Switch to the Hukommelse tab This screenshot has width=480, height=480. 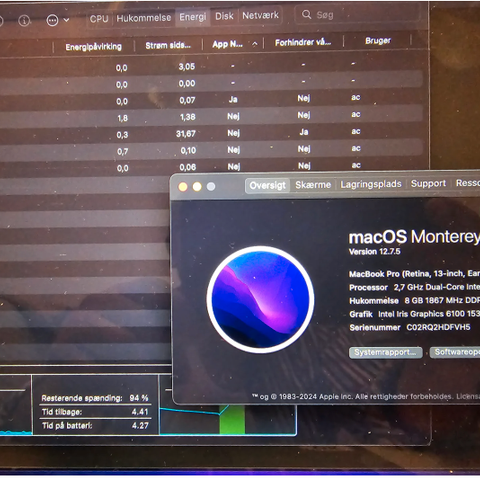pos(144,18)
